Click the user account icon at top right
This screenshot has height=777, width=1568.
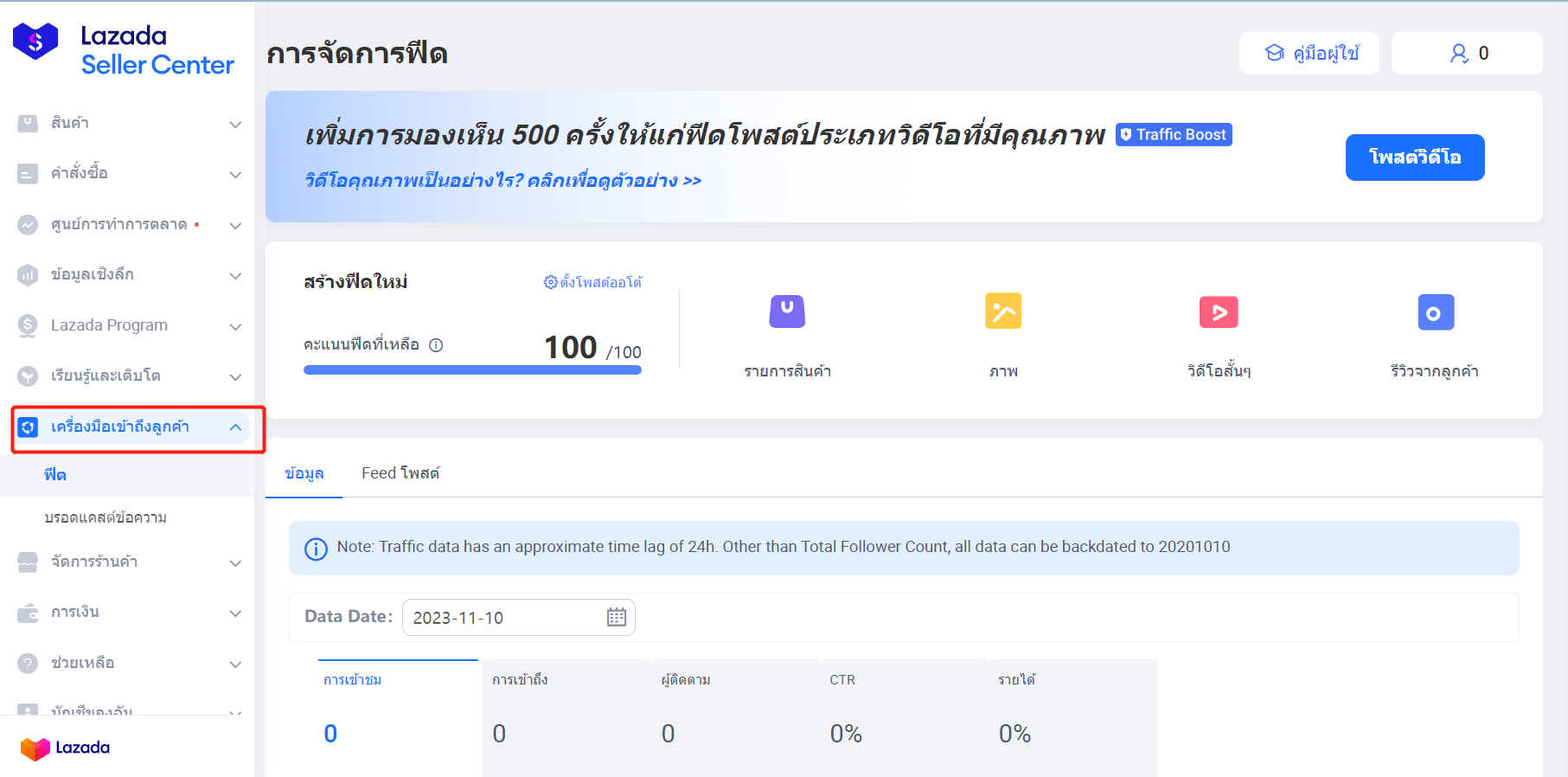tap(1459, 54)
